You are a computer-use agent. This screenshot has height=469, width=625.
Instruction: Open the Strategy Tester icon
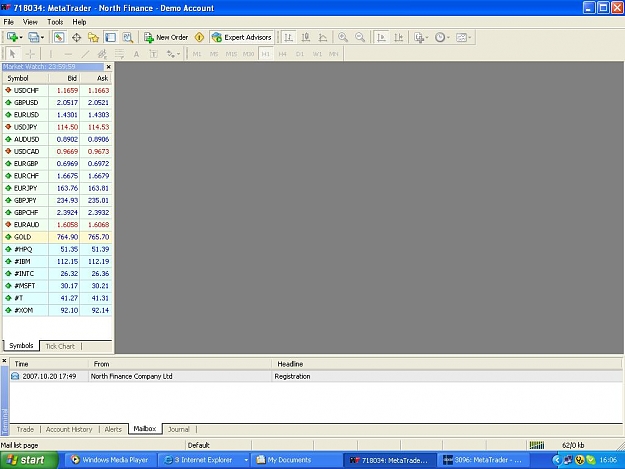coord(128,37)
